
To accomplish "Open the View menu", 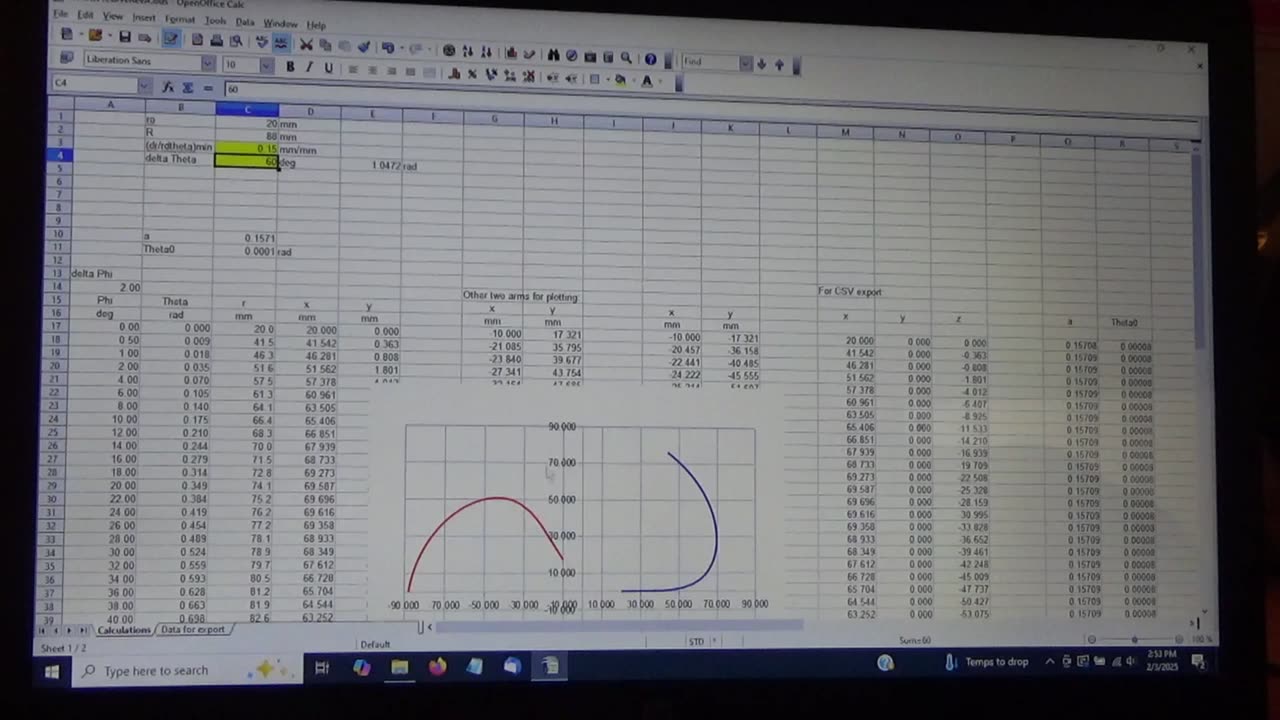I will [x=113, y=16].
